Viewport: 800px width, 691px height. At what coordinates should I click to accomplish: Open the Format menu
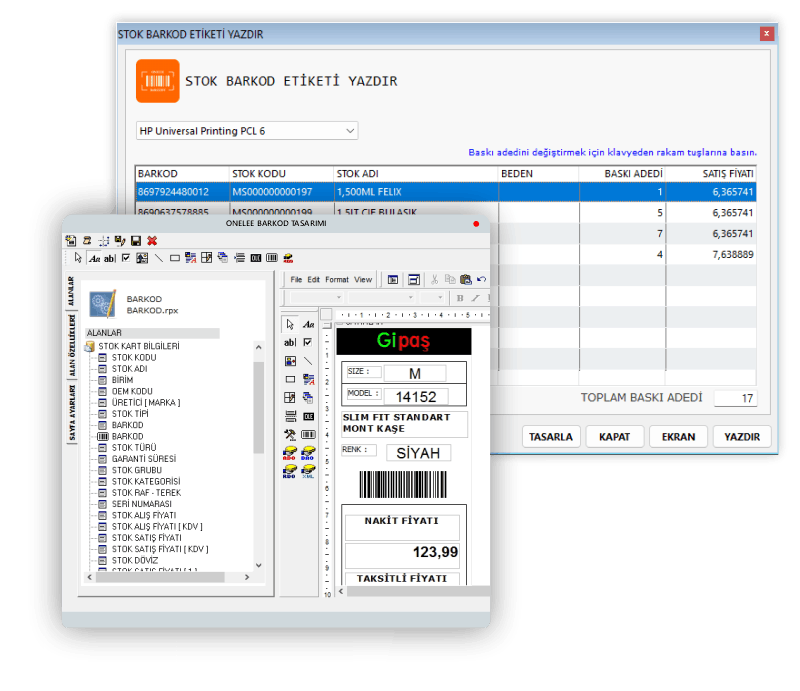[x=337, y=280]
